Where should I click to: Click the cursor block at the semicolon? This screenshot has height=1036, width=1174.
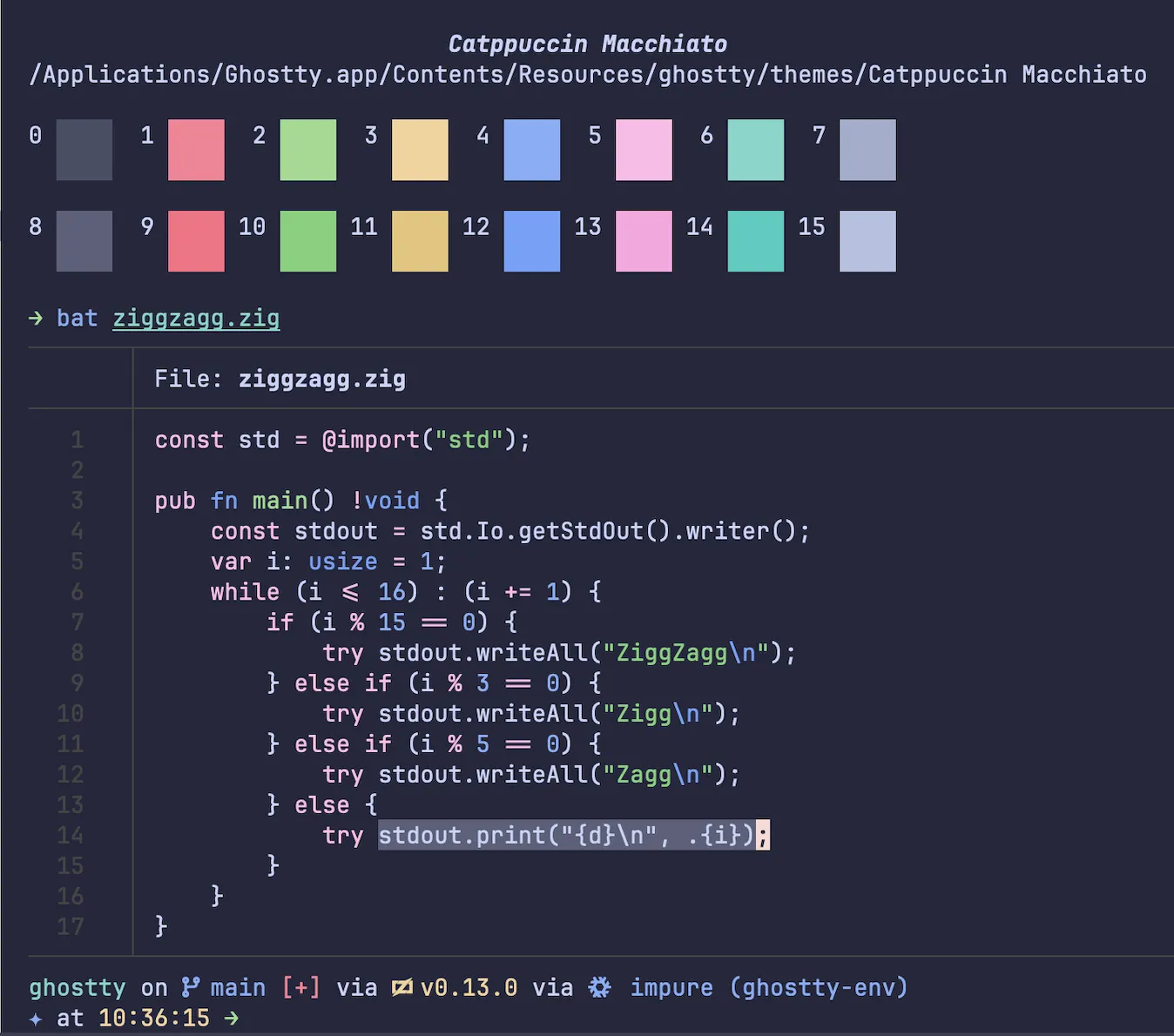(x=763, y=836)
